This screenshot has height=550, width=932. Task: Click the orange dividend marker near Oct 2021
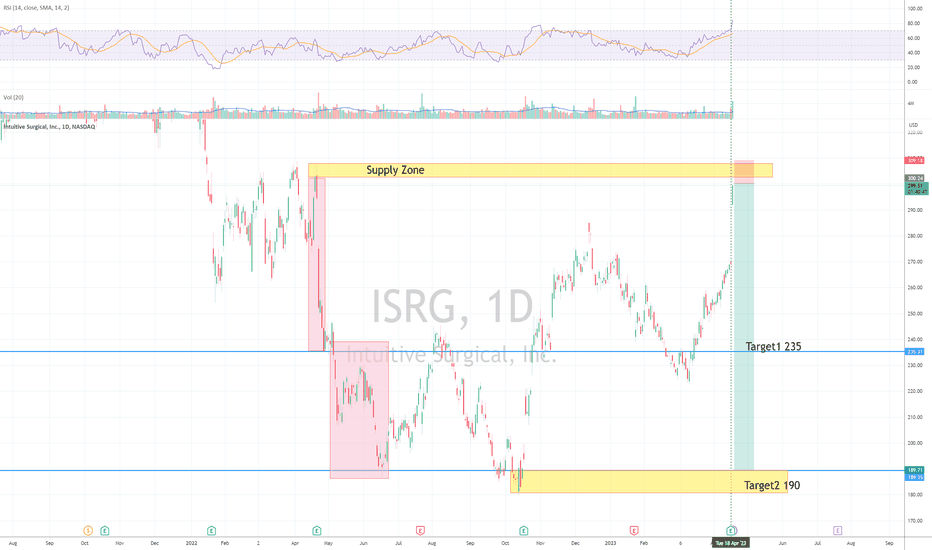(x=88, y=530)
